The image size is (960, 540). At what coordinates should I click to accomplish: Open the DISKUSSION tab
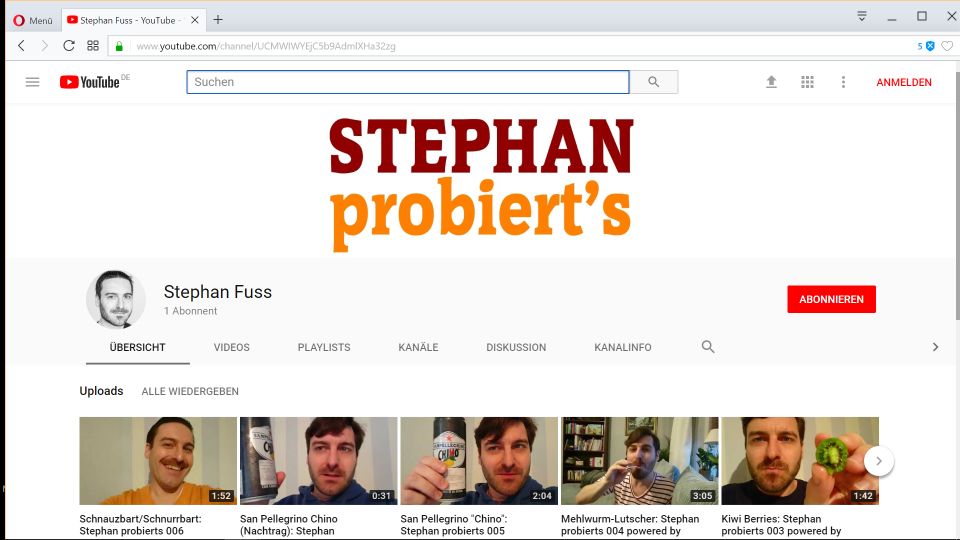click(x=516, y=347)
